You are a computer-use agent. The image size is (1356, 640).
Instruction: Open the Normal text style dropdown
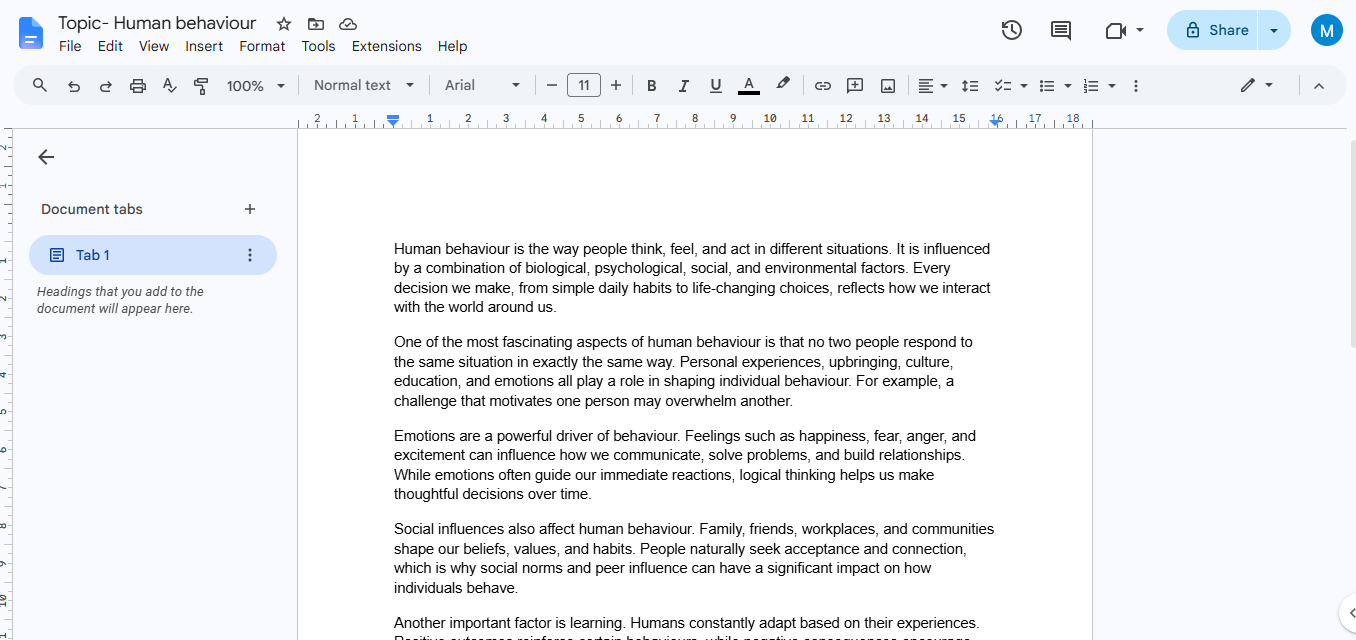point(364,86)
